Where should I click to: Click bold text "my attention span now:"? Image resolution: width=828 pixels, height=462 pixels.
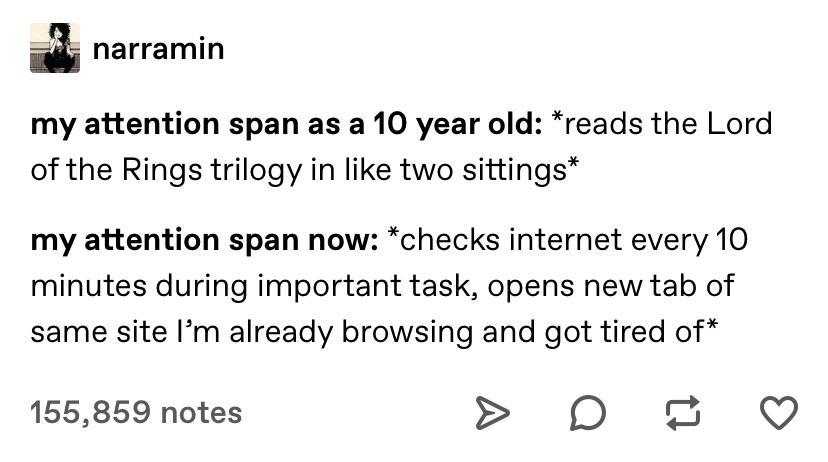click(x=204, y=240)
